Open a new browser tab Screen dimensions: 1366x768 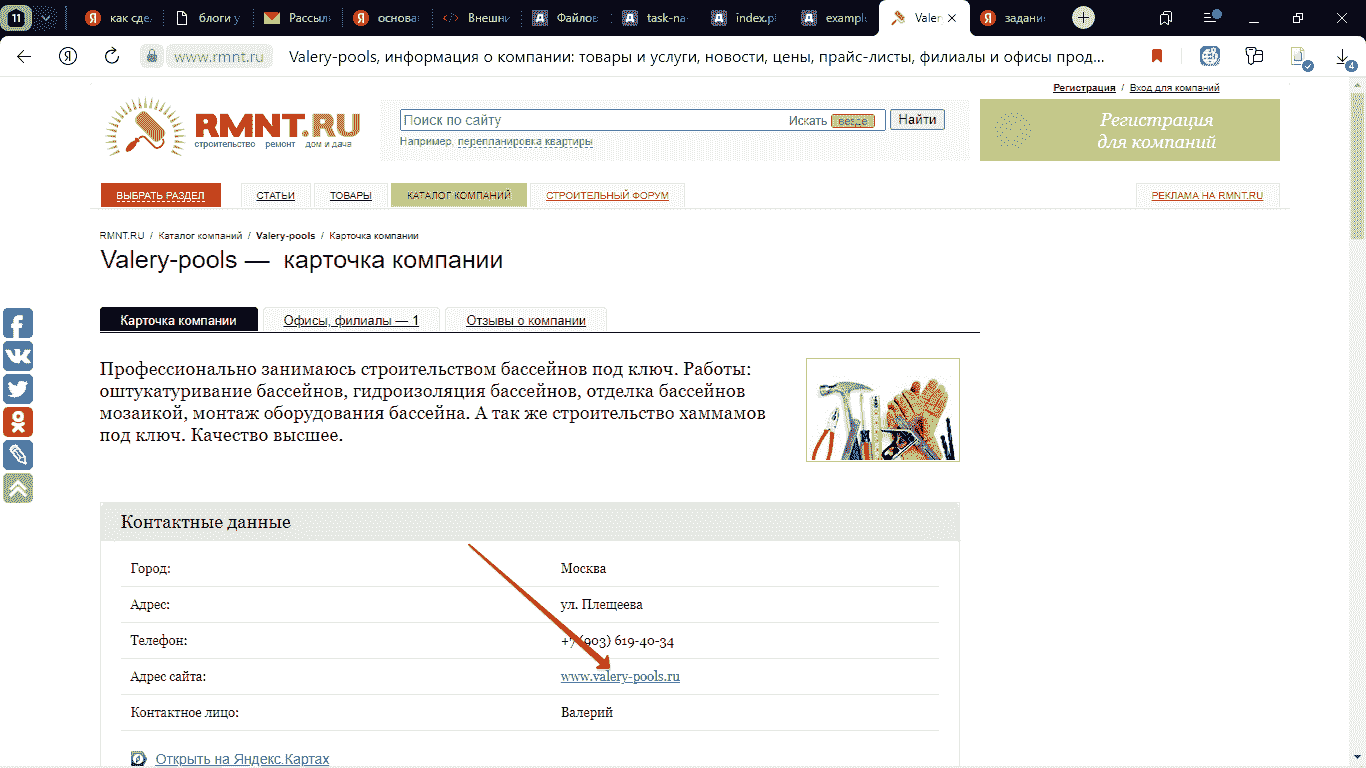click(x=1083, y=18)
